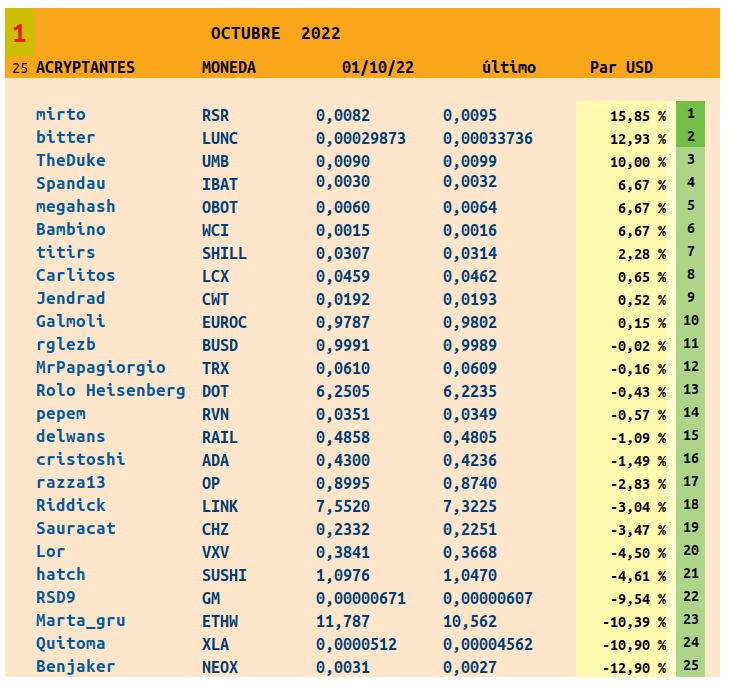Select the -12,90 % percentage cell
Image resolution: width=729 pixels, height=692 pixels.
point(634,668)
